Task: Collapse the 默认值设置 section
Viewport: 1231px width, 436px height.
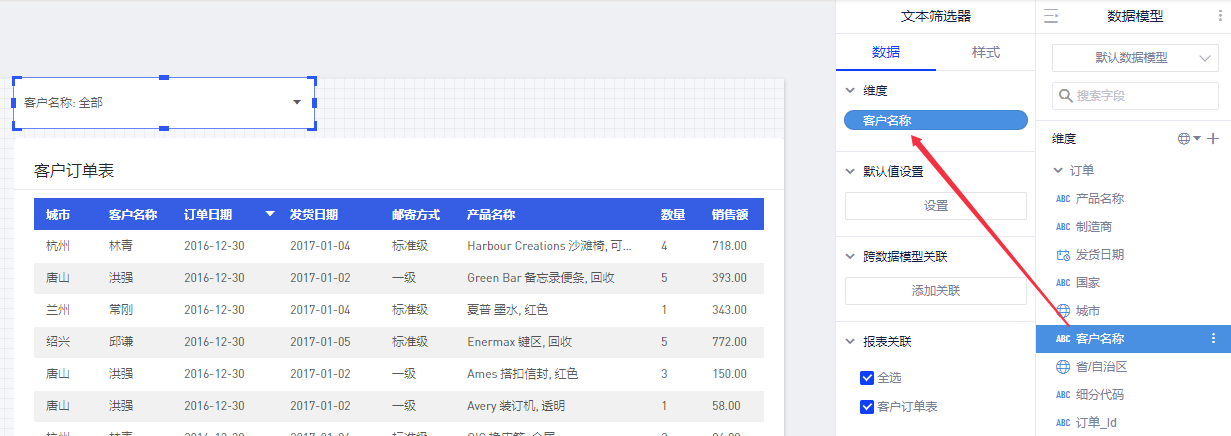Action: click(x=850, y=171)
